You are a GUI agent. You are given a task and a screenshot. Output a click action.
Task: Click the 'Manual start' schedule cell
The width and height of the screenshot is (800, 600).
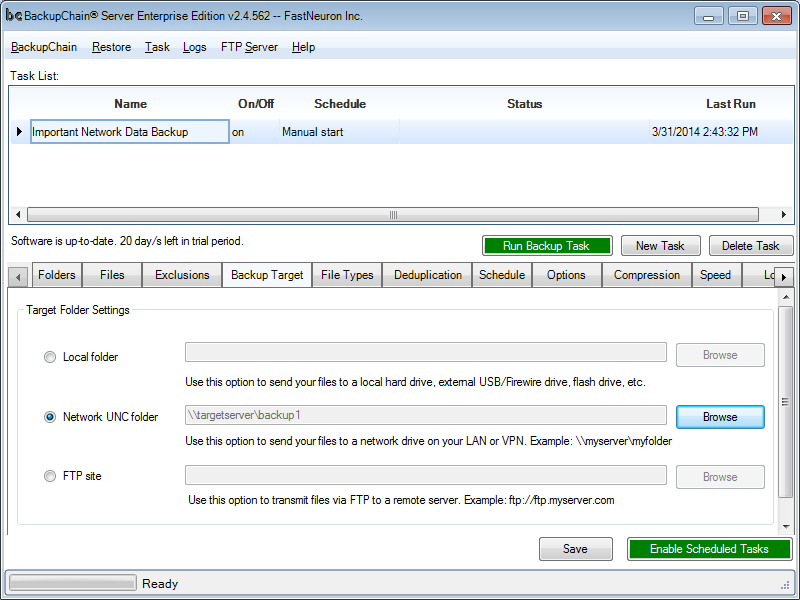[x=339, y=132]
